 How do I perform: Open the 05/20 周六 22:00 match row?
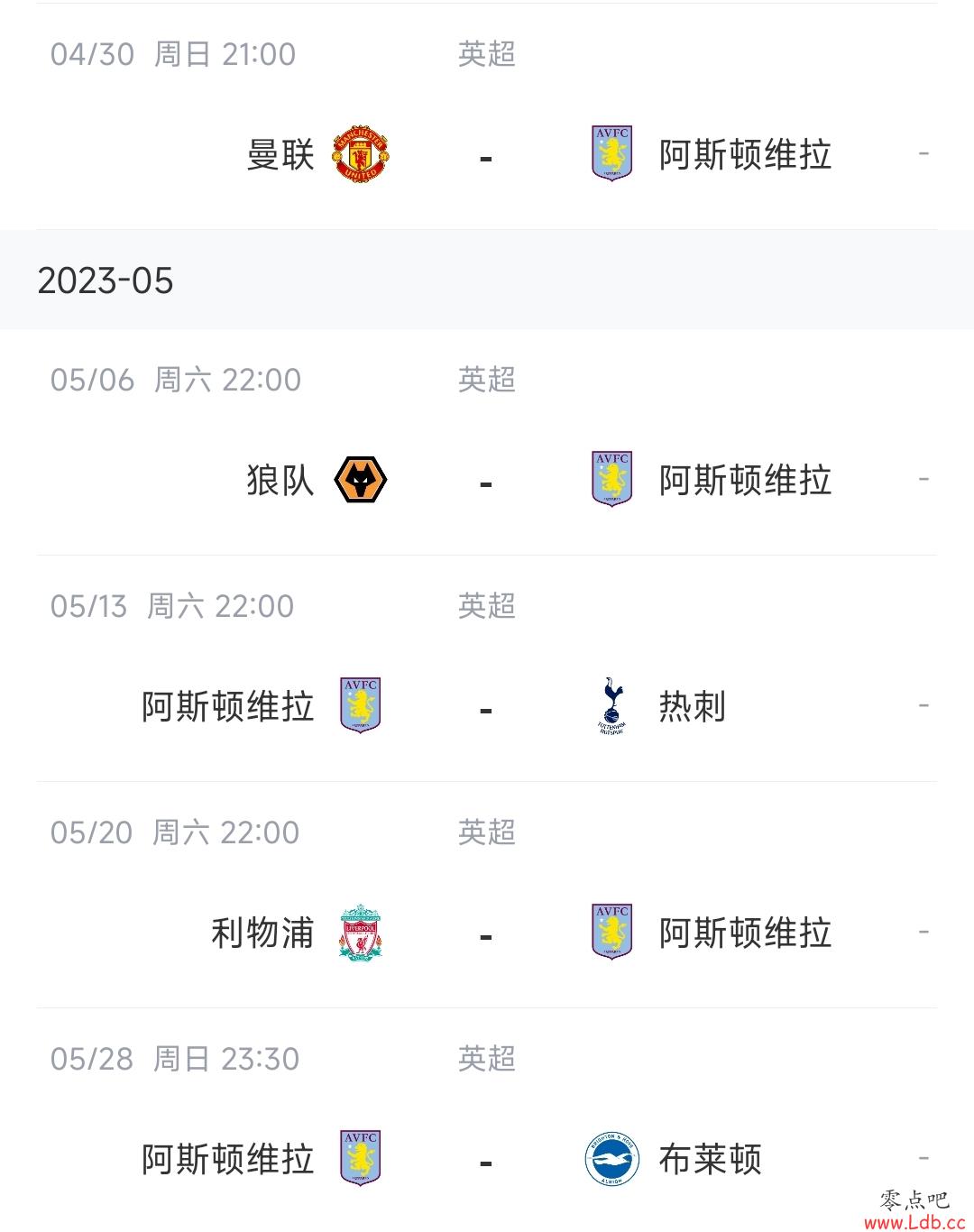(487, 895)
